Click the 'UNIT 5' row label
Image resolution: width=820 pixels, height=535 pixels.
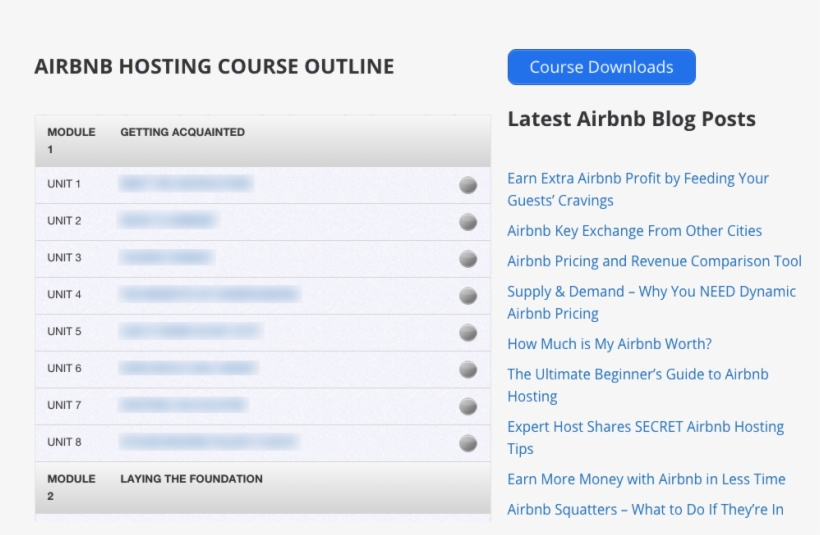tap(64, 331)
